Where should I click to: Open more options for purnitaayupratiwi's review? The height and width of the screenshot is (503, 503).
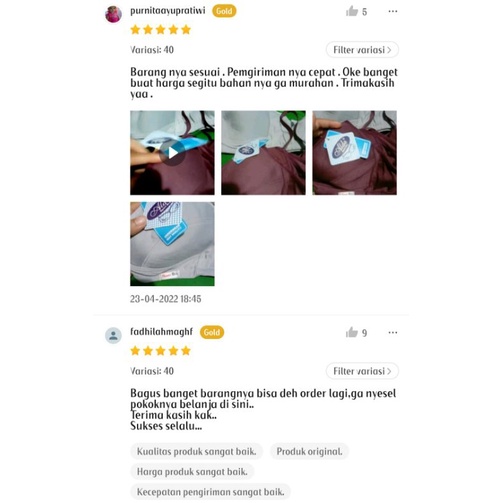click(393, 11)
